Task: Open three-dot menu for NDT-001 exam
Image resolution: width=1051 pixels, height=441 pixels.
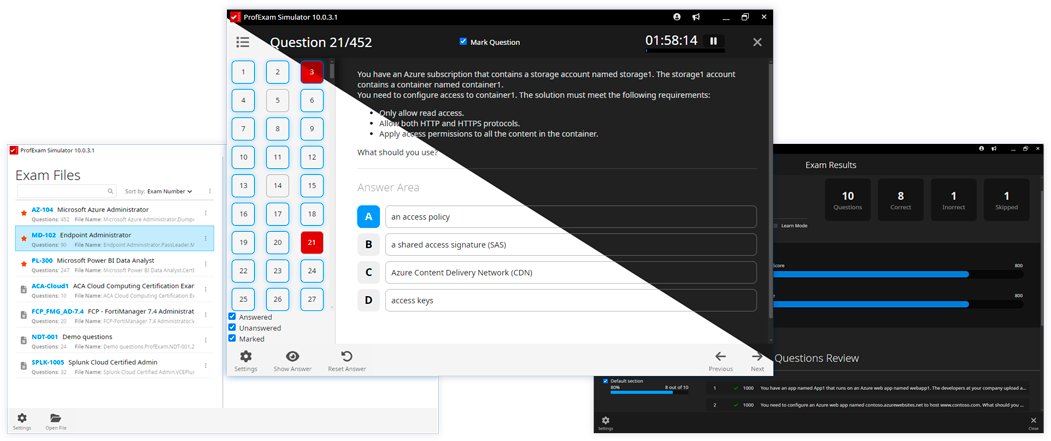Action: pos(206,340)
